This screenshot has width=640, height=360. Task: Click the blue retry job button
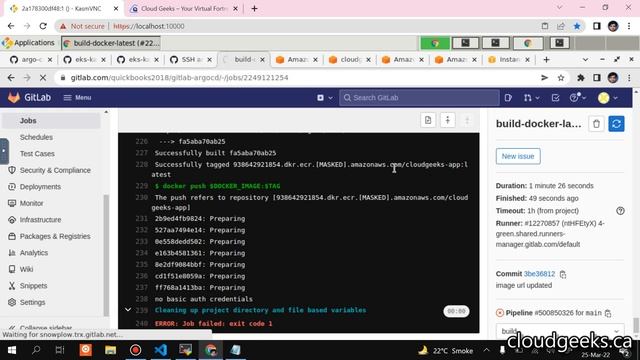point(616,124)
